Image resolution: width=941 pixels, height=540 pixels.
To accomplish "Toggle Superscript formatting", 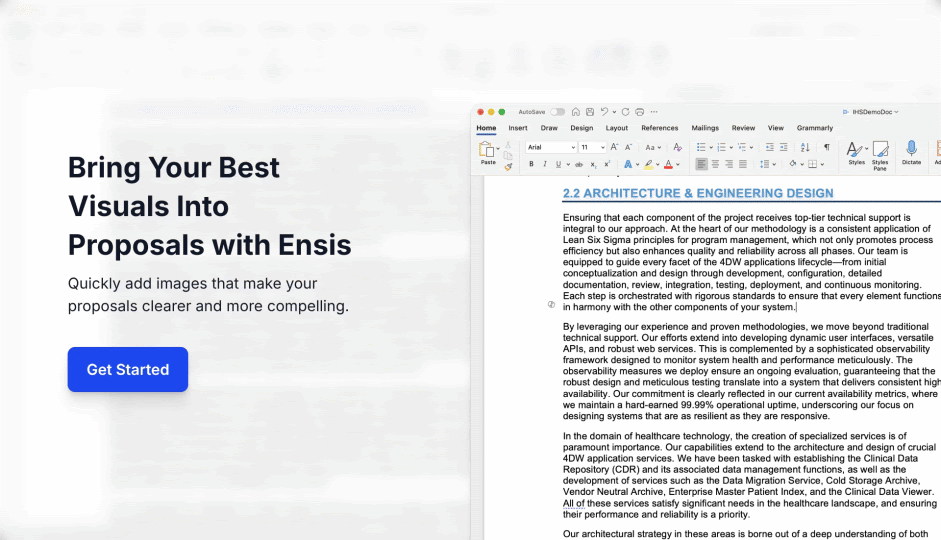I will point(607,164).
